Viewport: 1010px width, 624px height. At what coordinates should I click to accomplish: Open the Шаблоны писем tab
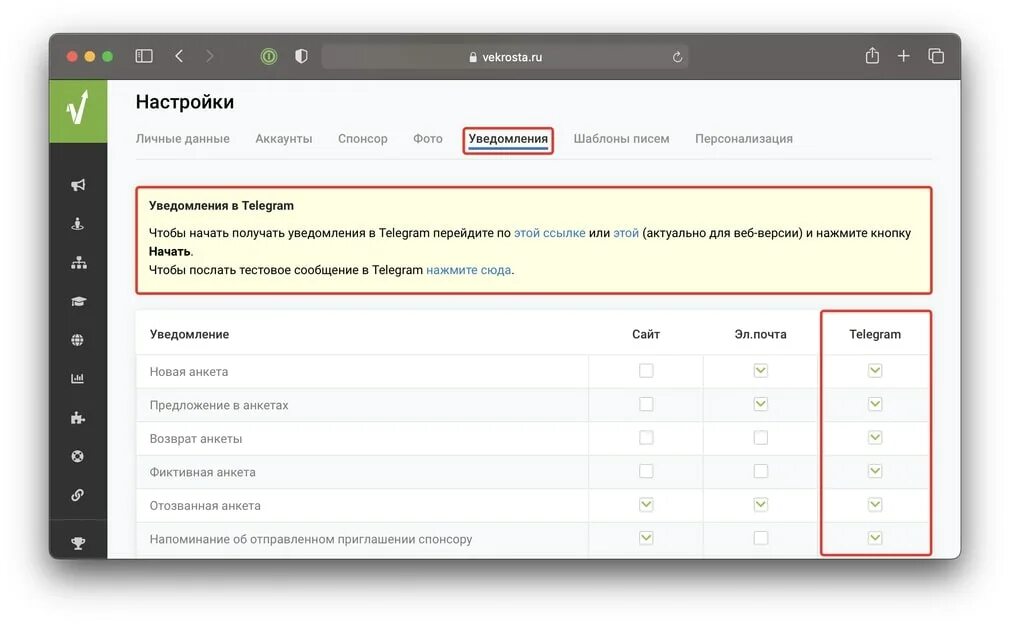tap(622, 138)
